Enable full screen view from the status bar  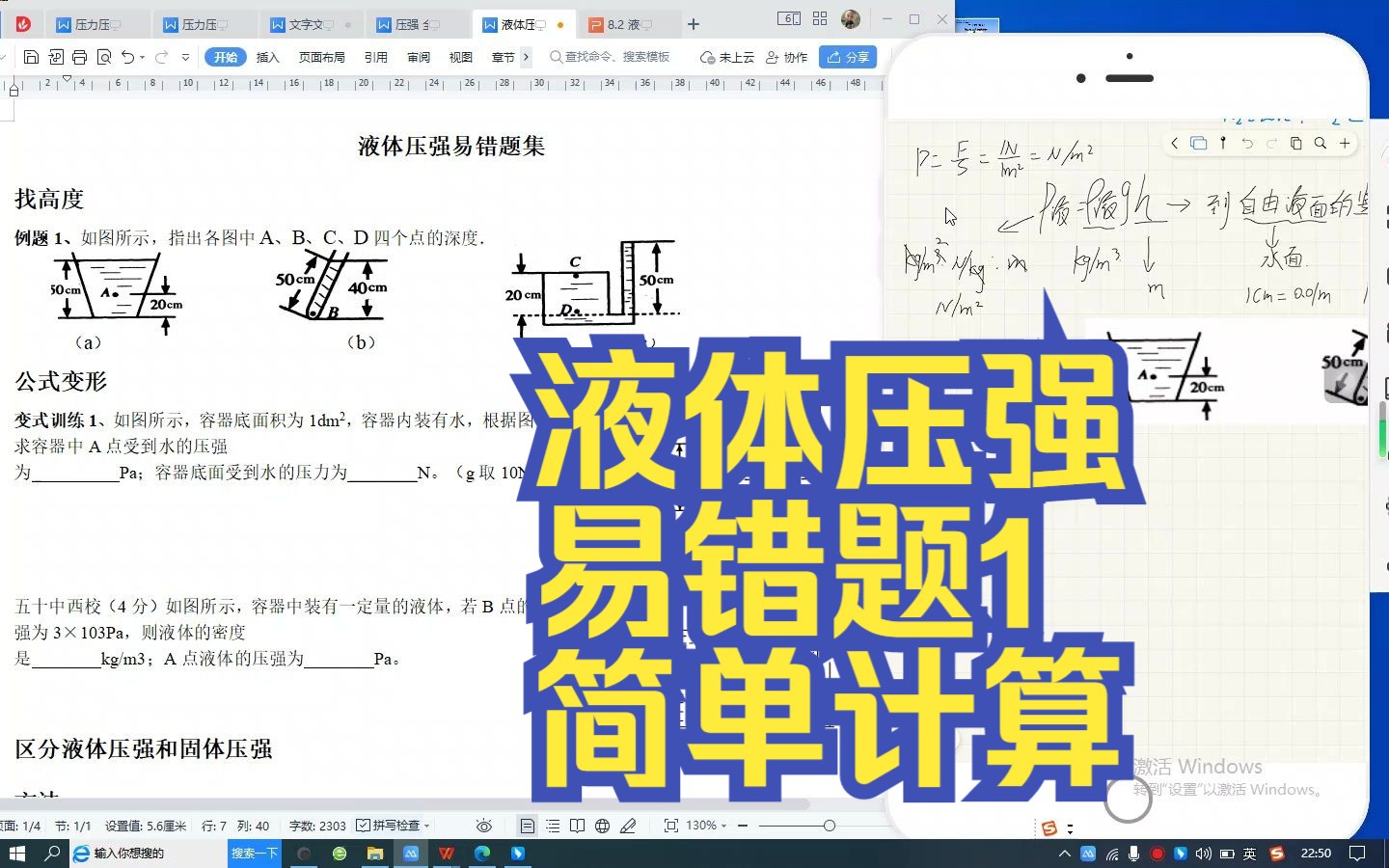pos(672,826)
